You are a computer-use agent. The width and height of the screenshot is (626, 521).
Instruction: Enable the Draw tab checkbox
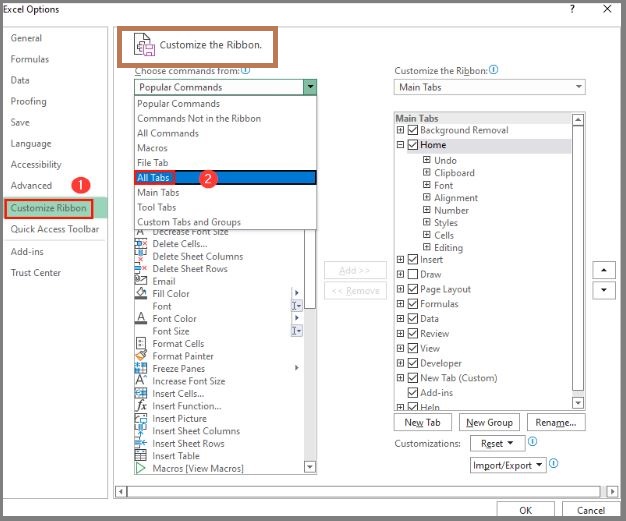point(413,274)
